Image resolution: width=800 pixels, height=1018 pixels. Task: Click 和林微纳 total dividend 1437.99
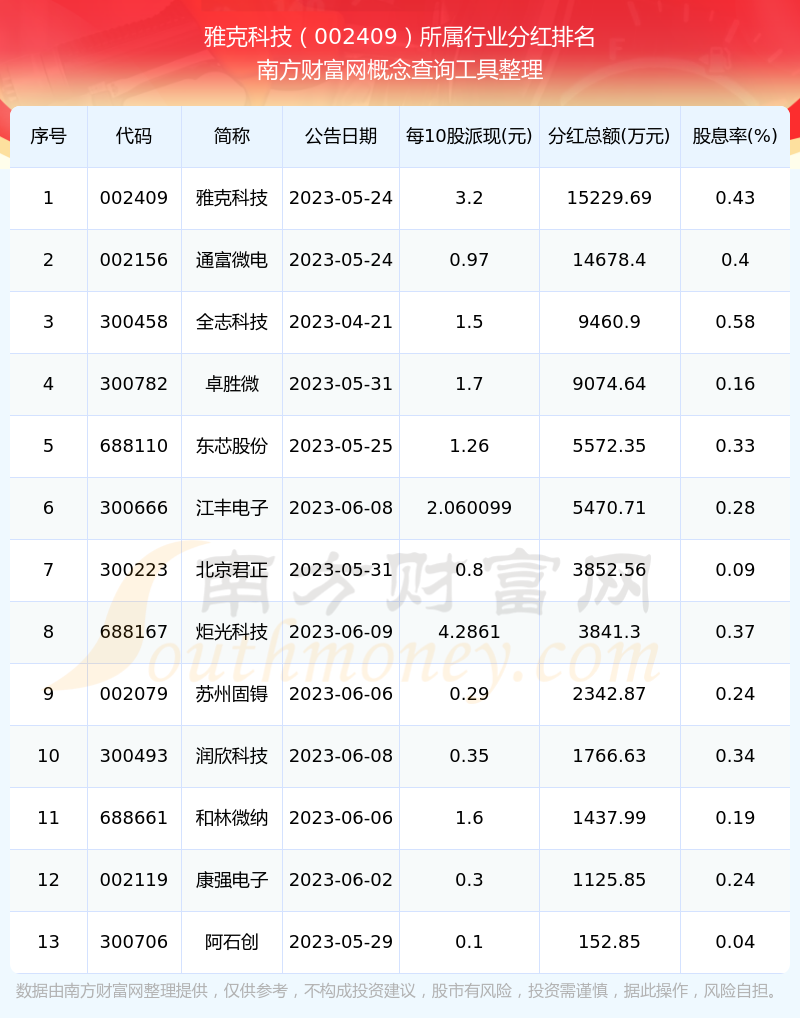(x=609, y=818)
